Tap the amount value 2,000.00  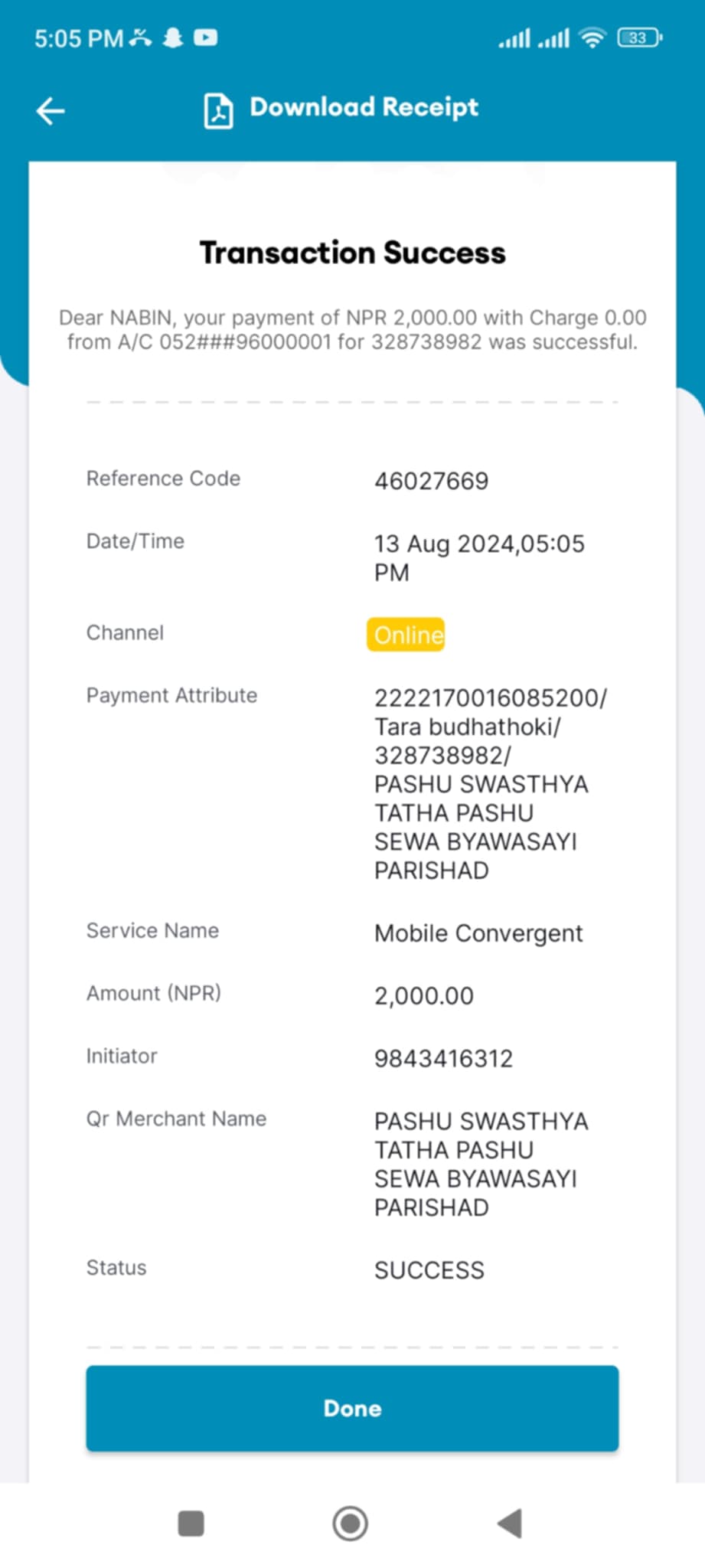[424, 996]
